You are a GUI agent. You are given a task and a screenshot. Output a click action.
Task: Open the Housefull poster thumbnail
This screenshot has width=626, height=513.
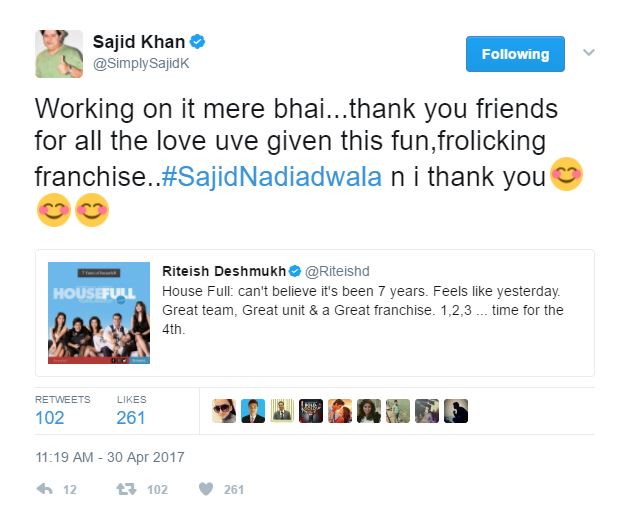pyautogui.click(x=99, y=313)
